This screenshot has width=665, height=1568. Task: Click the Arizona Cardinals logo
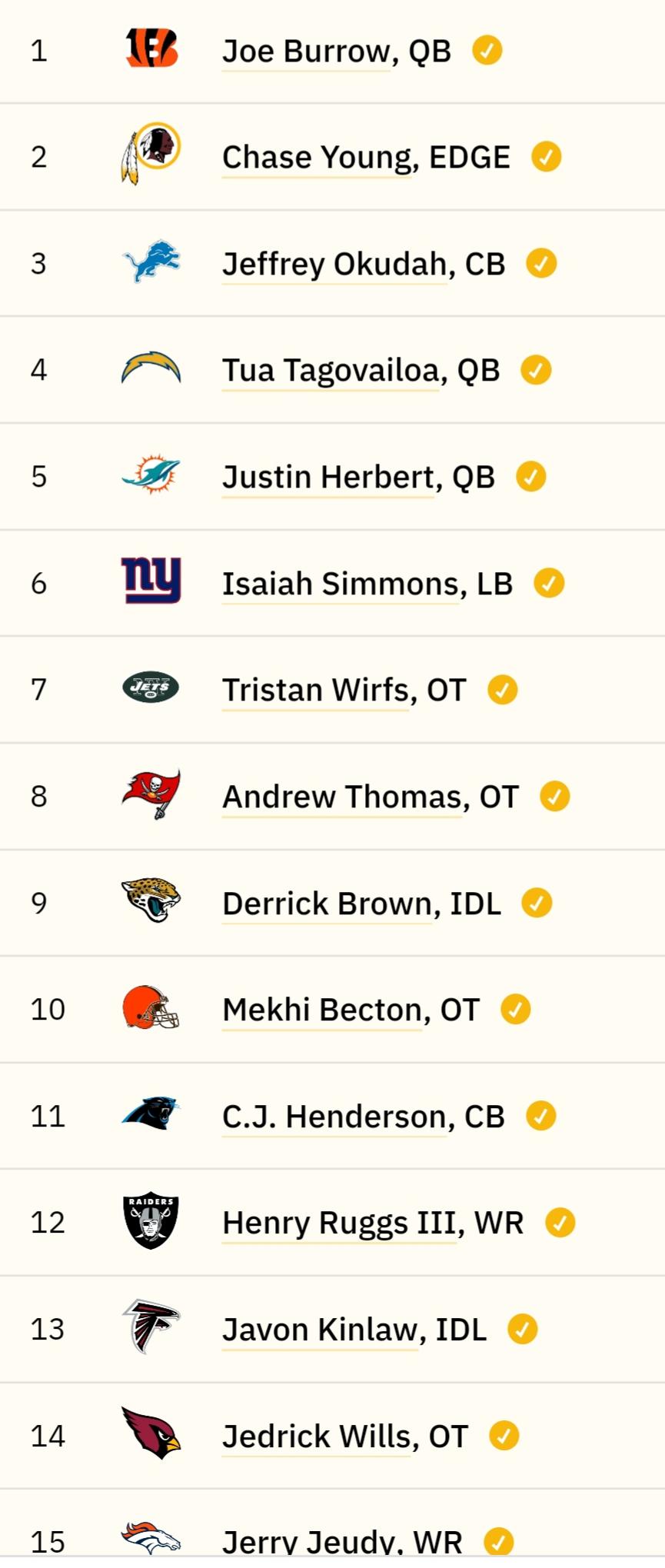tap(151, 1433)
